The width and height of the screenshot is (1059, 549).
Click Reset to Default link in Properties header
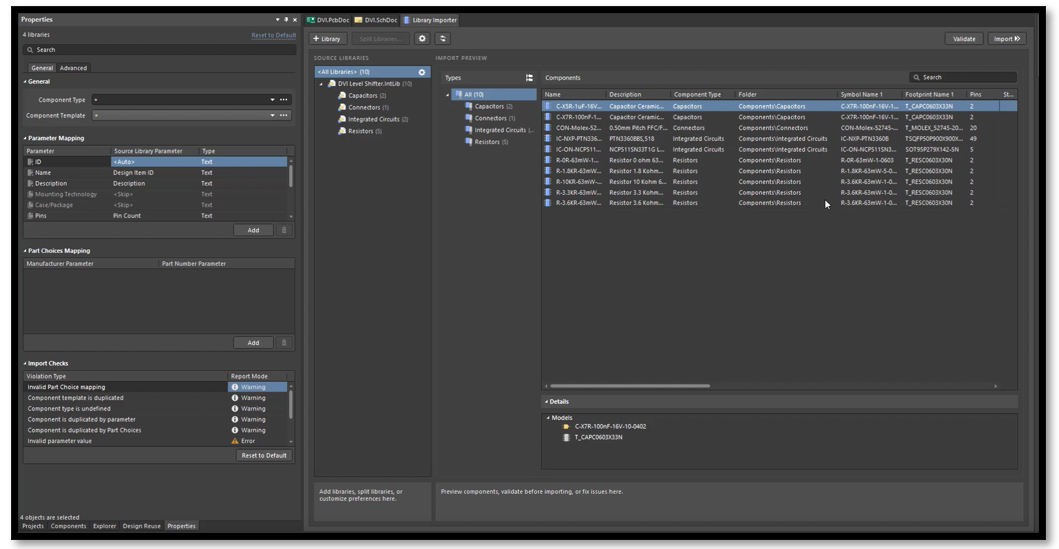click(273, 35)
